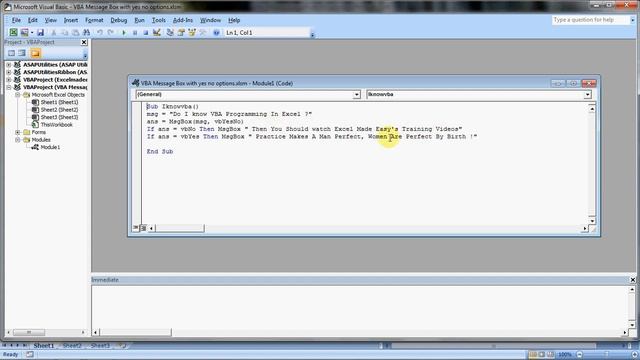Open the Insert menu

point(71,20)
